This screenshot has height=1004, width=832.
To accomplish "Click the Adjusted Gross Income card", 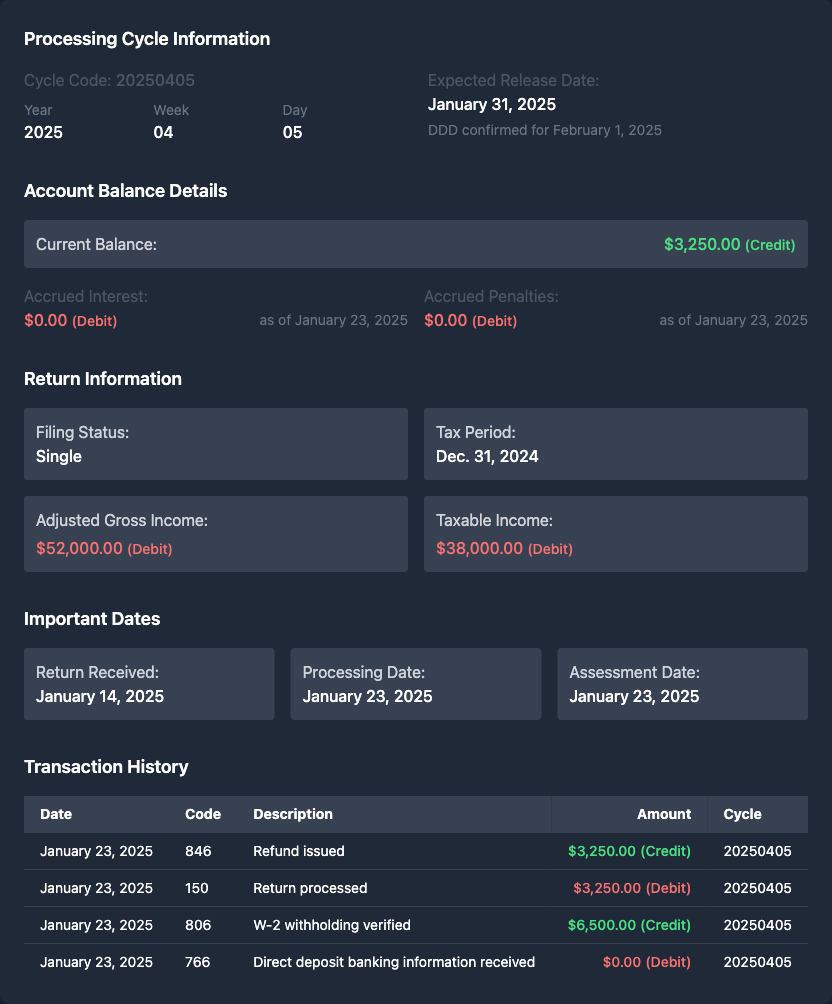I will pyautogui.click(x=215, y=534).
